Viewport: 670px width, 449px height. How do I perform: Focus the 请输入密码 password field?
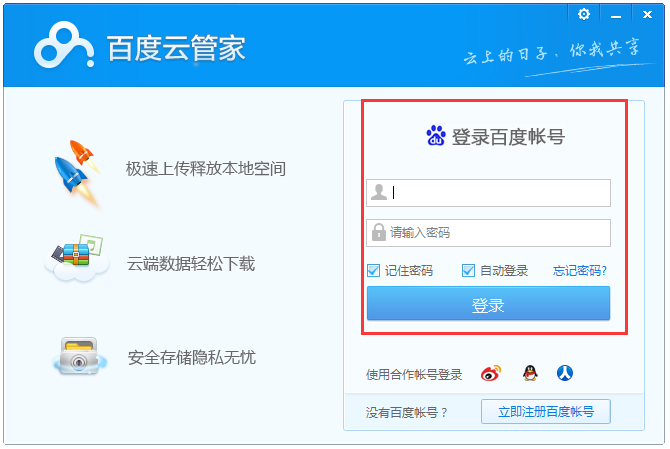coord(488,233)
